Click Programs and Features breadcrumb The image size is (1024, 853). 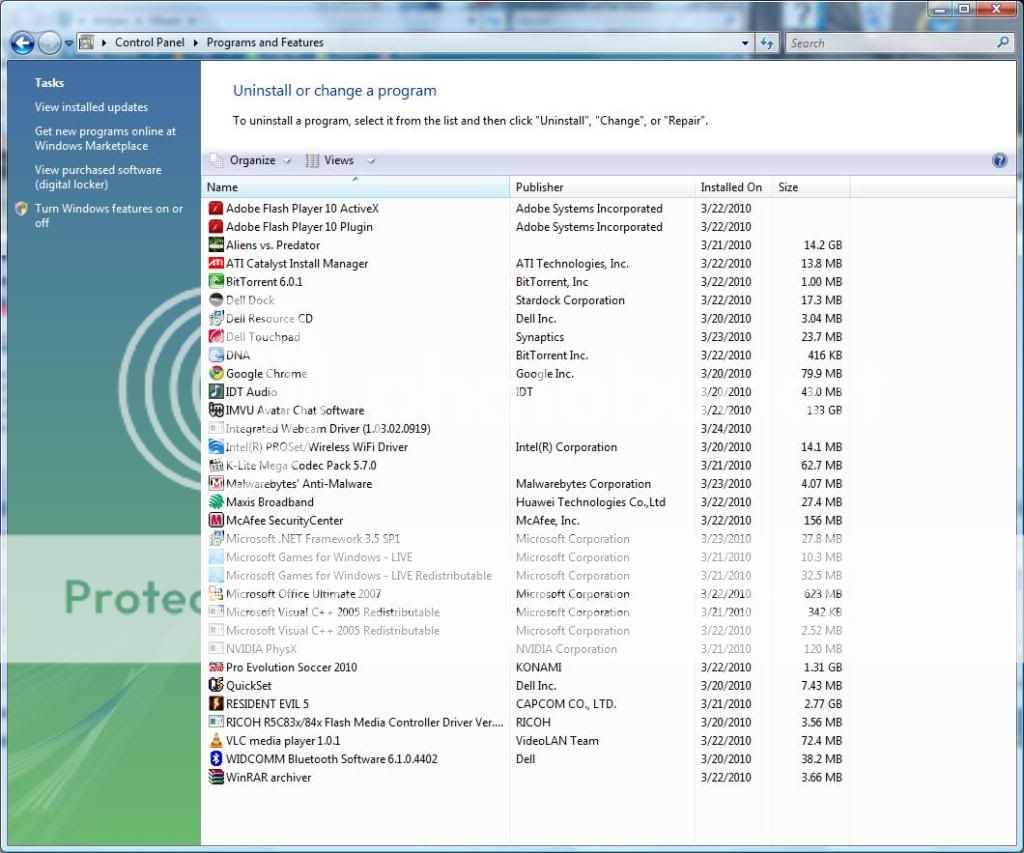click(x=265, y=42)
